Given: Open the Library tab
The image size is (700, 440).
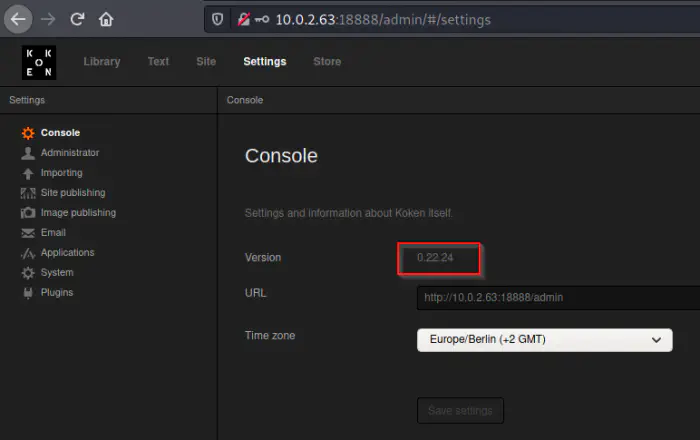Looking at the screenshot, I should [x=102, y=62].
